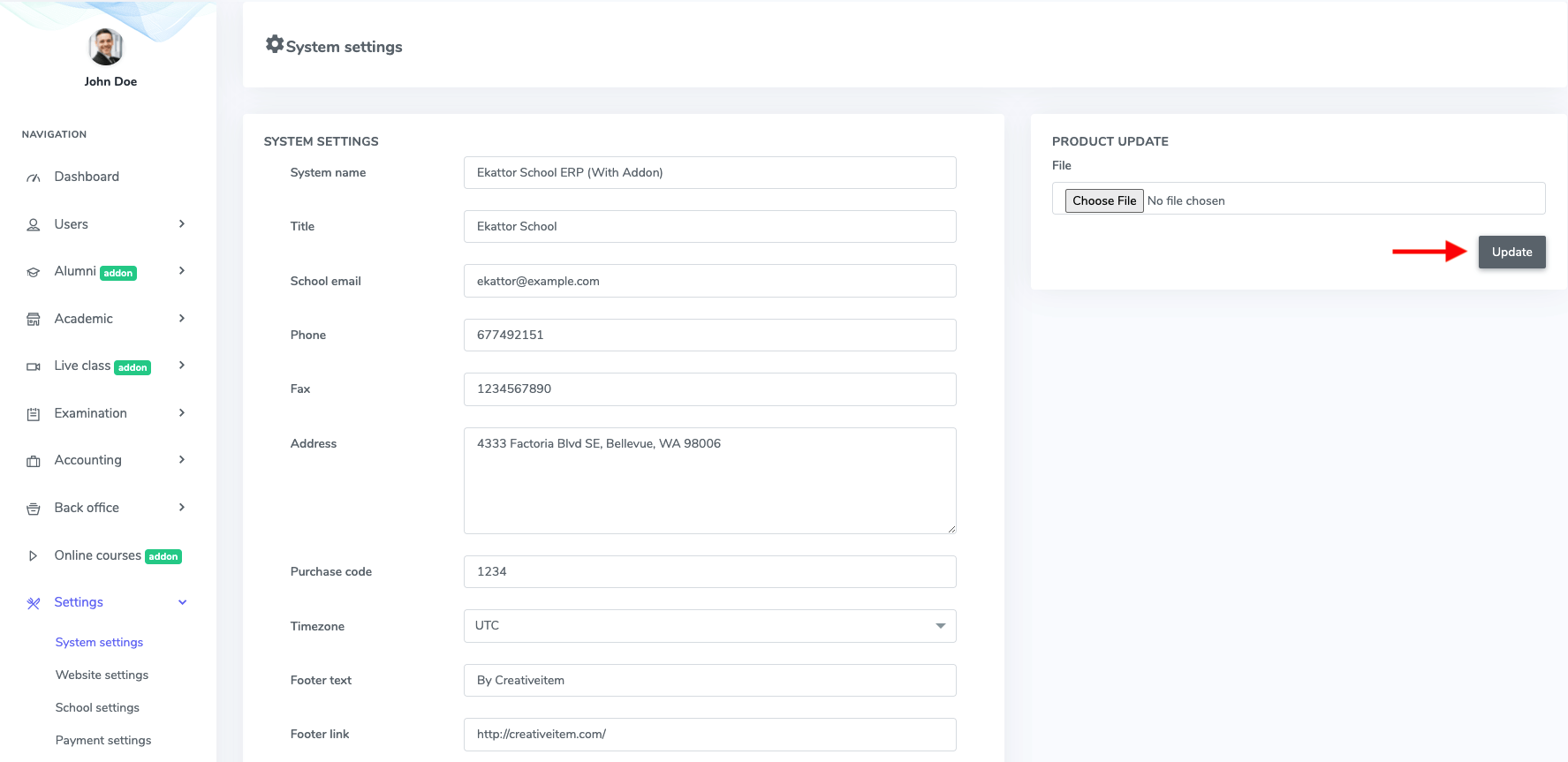The width and height of the screenshot is (1568, 762).
Task: Click the Update button
Action: pos(1511,252)
